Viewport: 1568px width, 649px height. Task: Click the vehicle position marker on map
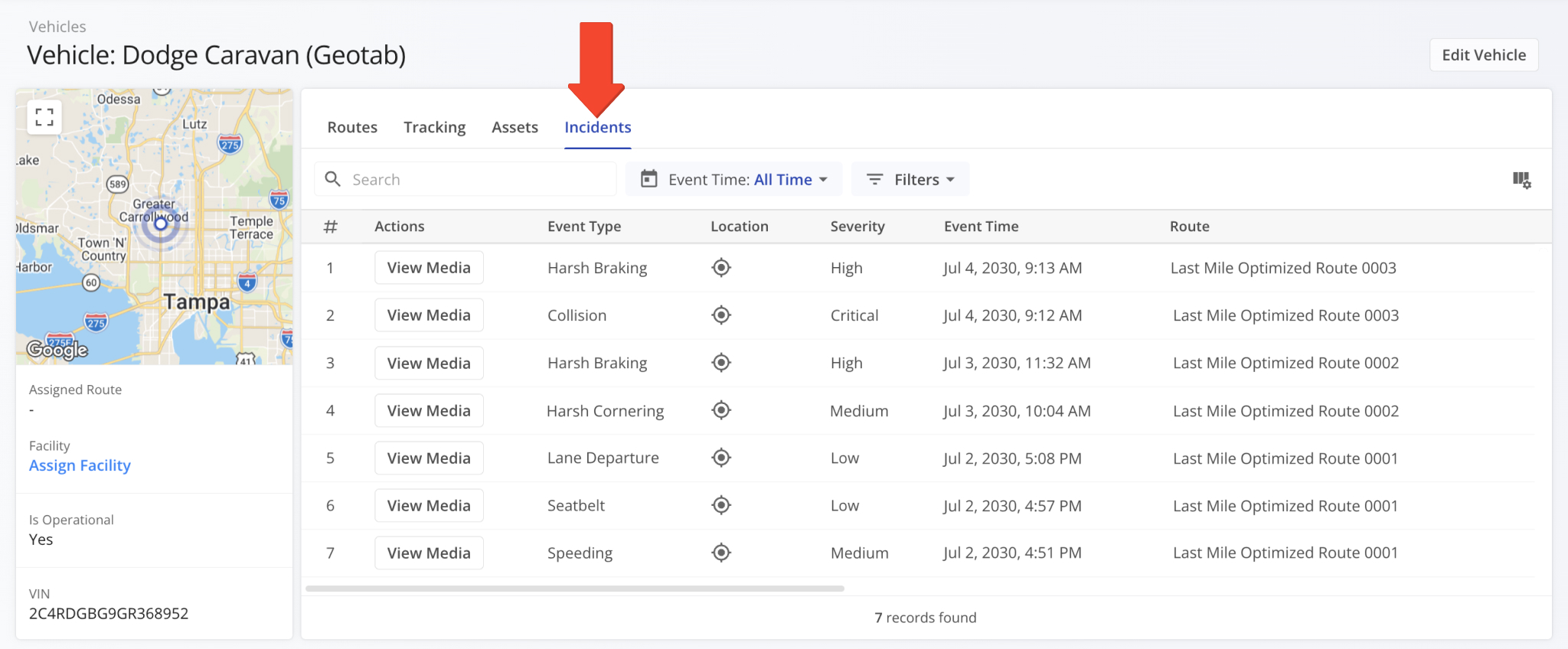[161, 223]
